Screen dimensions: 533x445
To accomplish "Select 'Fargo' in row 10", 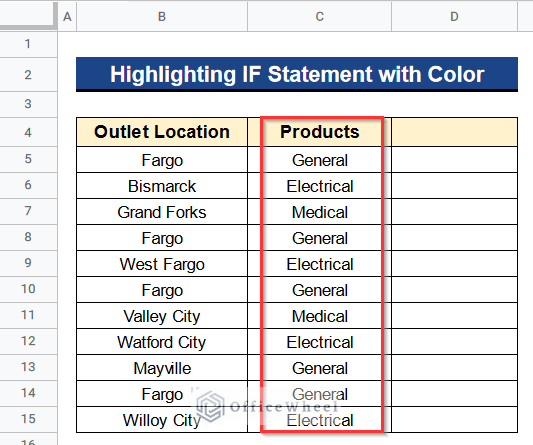I will [162, 290].
